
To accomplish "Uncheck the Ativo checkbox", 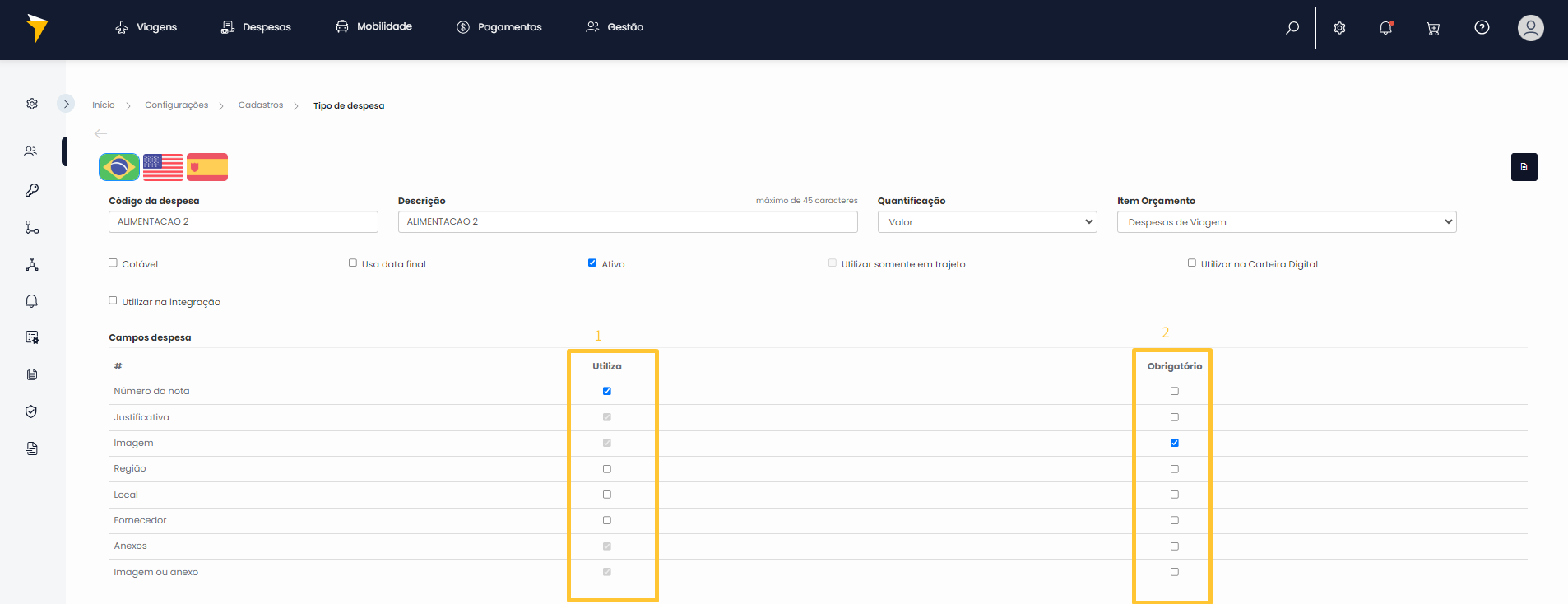I will click(592, 263).
